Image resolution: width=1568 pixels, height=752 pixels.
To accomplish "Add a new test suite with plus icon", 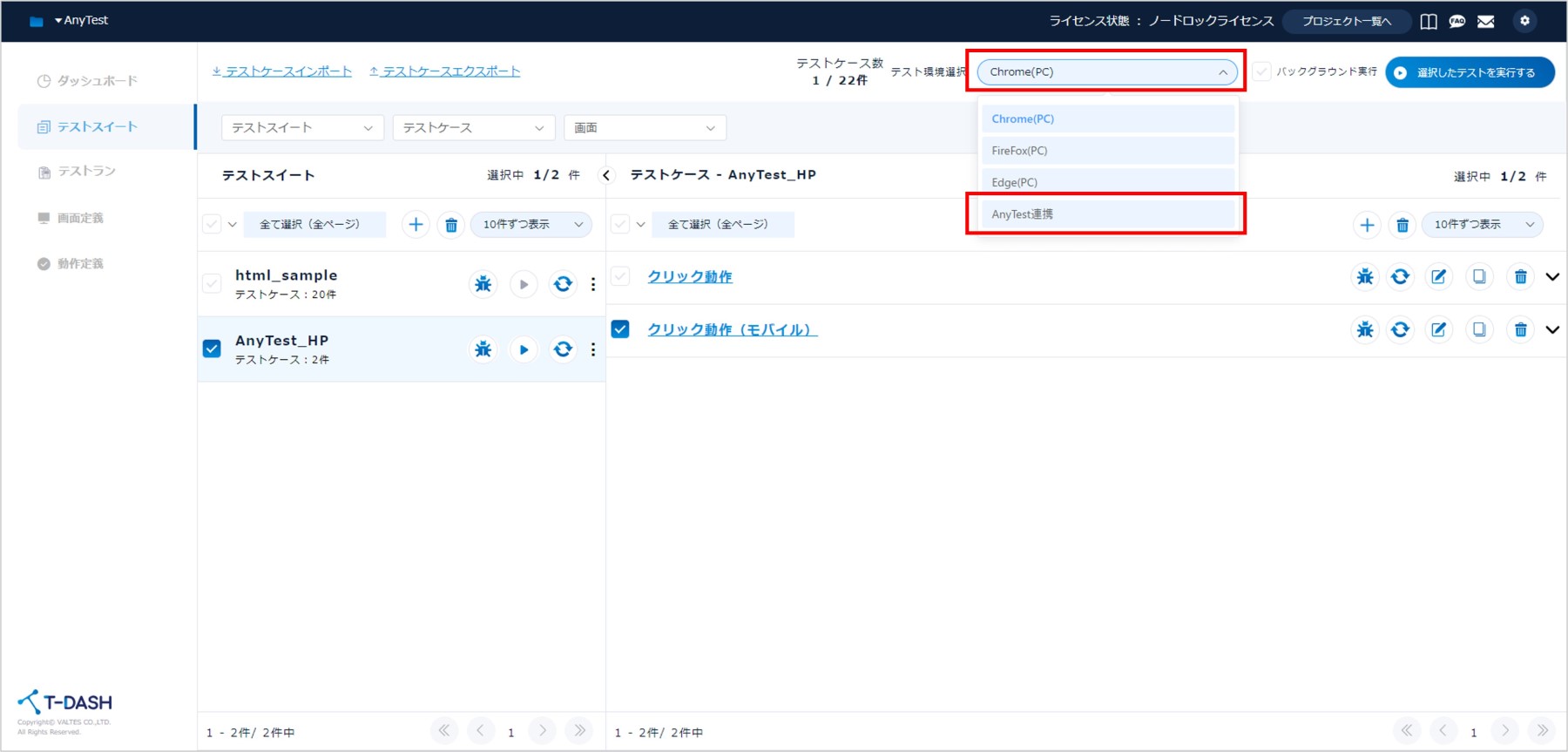I will click(416, 225).
